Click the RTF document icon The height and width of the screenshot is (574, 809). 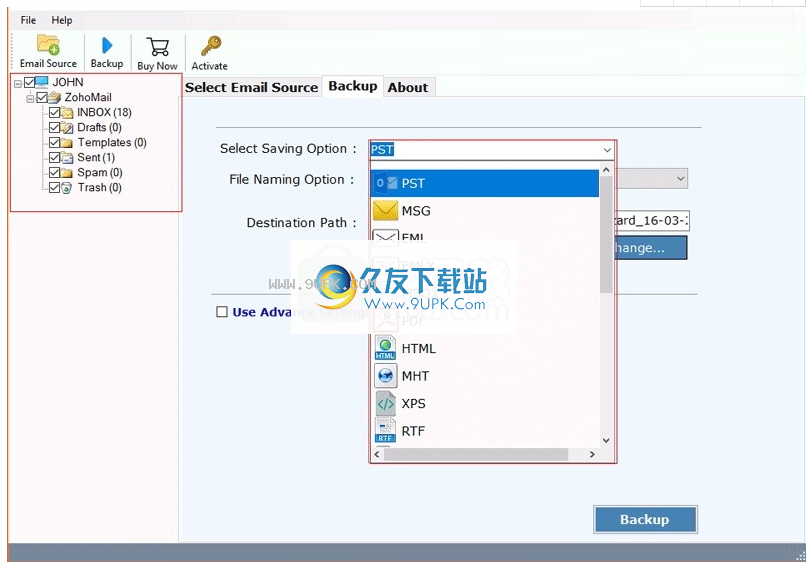tap(385, 431)
